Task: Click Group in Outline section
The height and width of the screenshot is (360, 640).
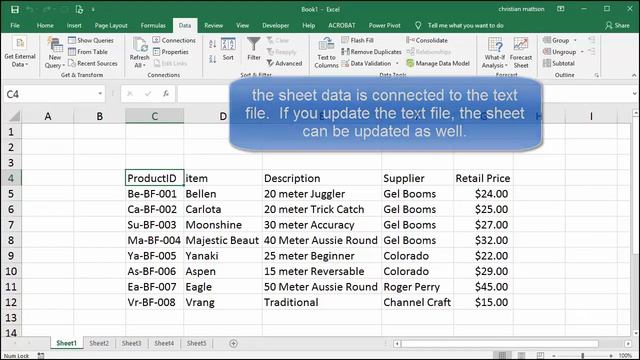Action: click(x=556, y=40)
